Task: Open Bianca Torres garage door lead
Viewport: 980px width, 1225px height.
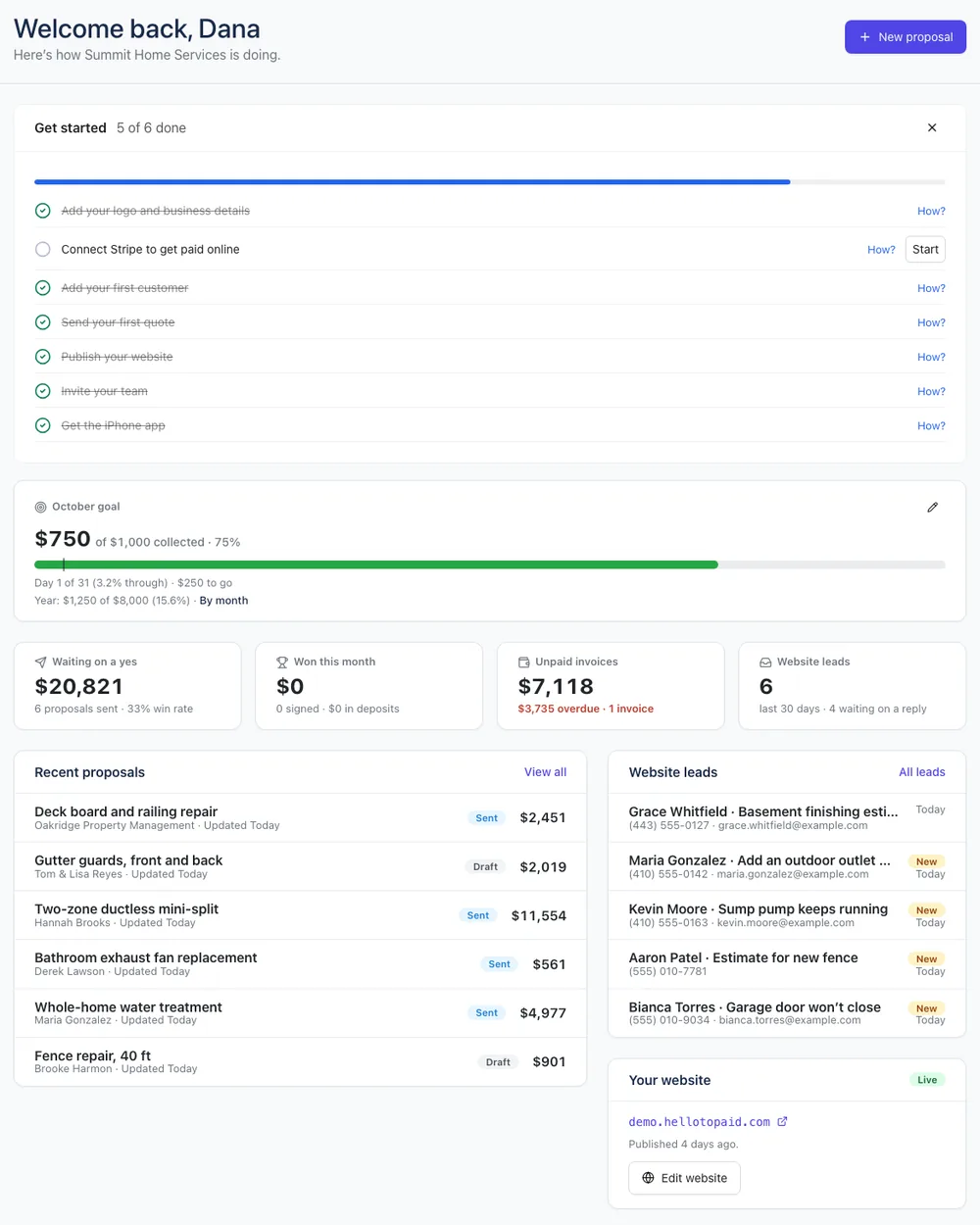Action: pos(787,1013)
